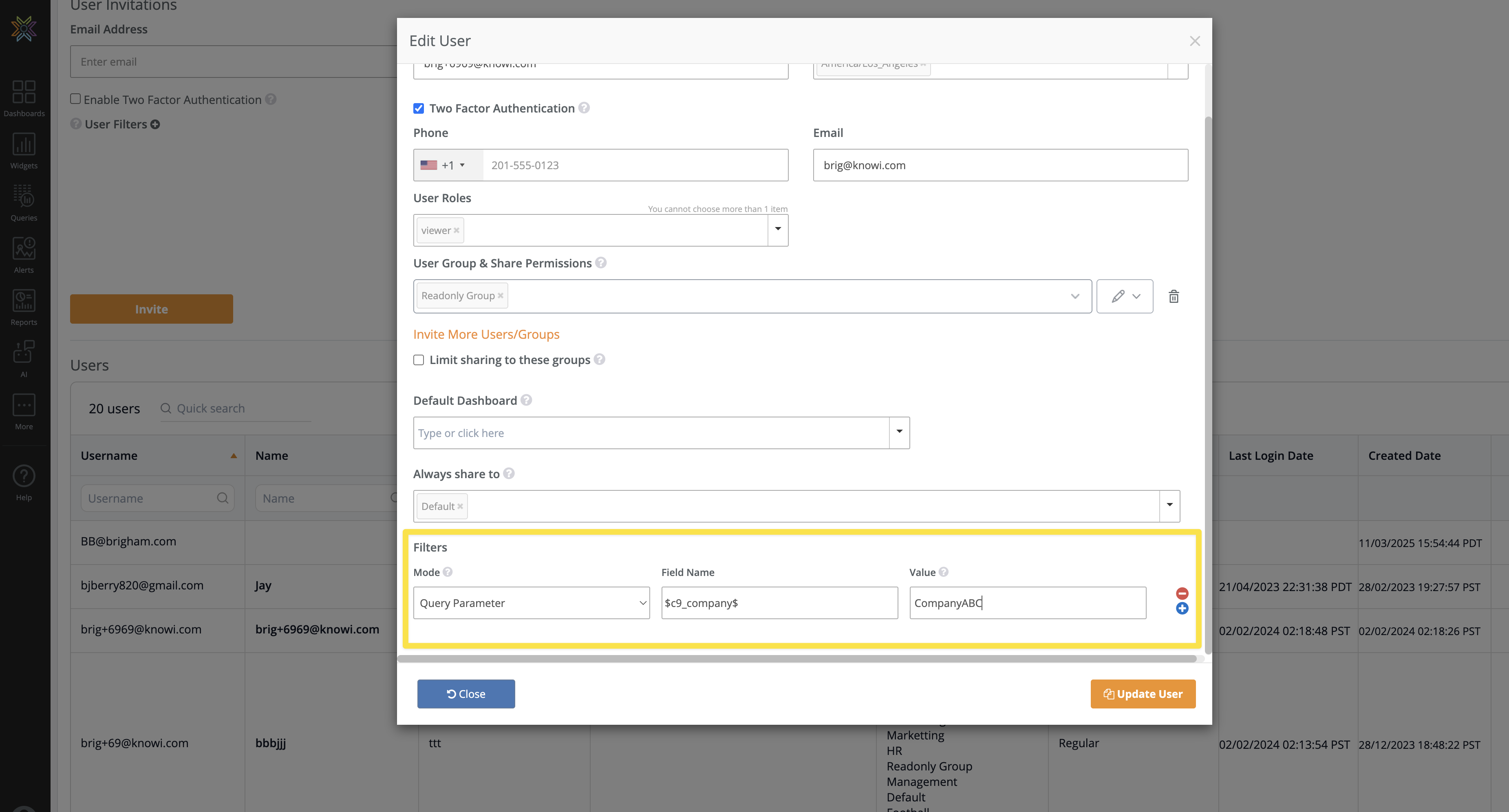Click the Update User button
This screenshot has width=1509, height=812.
[1142, 694]
